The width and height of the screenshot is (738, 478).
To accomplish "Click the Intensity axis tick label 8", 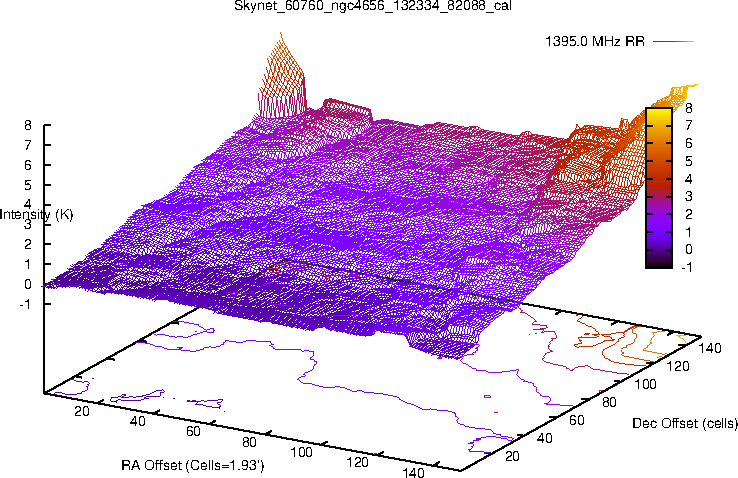I will click(28, 125).
